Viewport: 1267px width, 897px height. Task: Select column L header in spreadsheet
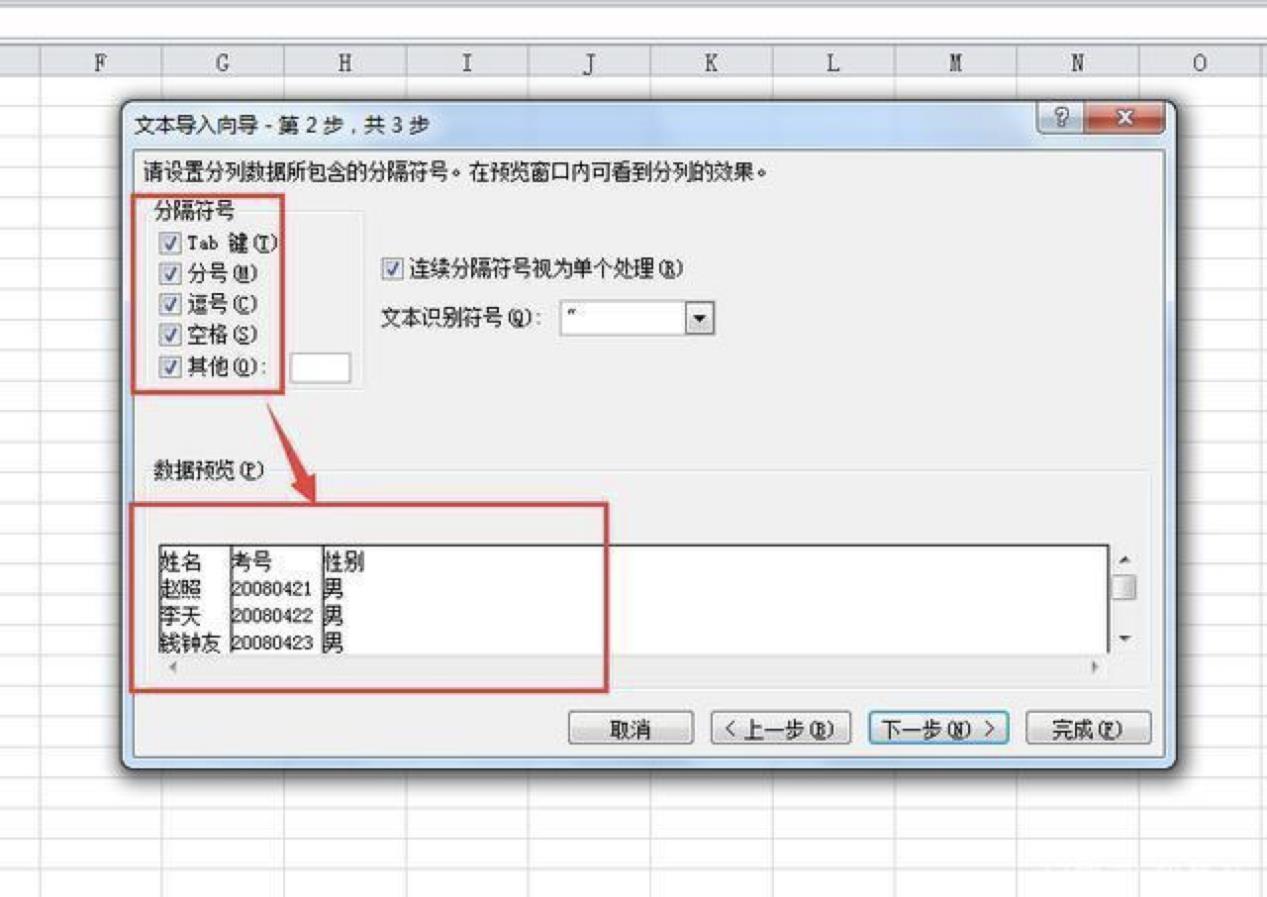832,63
